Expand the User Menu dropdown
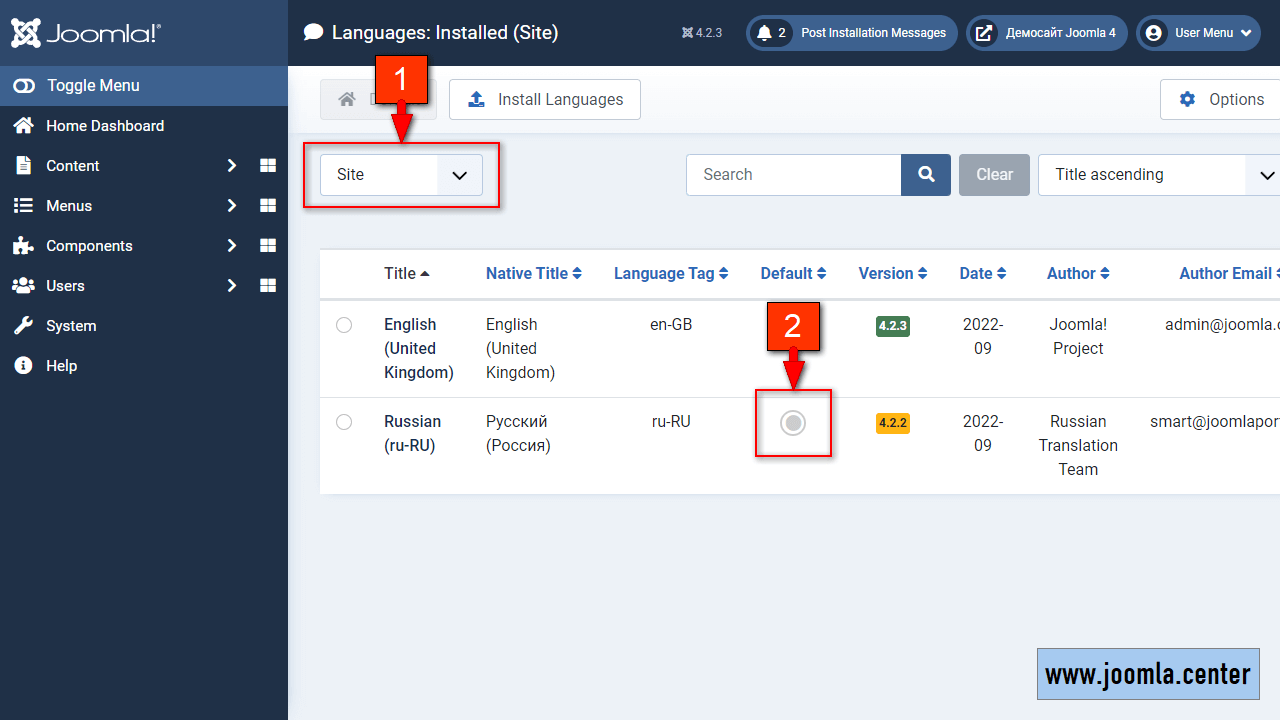The height and width of the screenshot is (720, 1280). click(x=1198, y=33)
